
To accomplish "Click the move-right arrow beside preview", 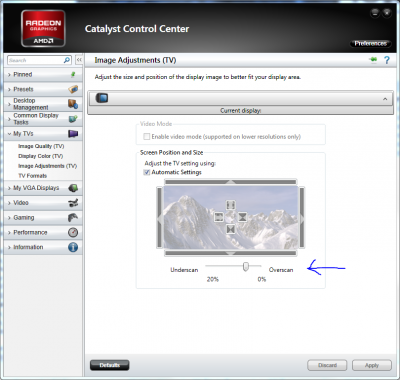I will (x=302, y=218).
